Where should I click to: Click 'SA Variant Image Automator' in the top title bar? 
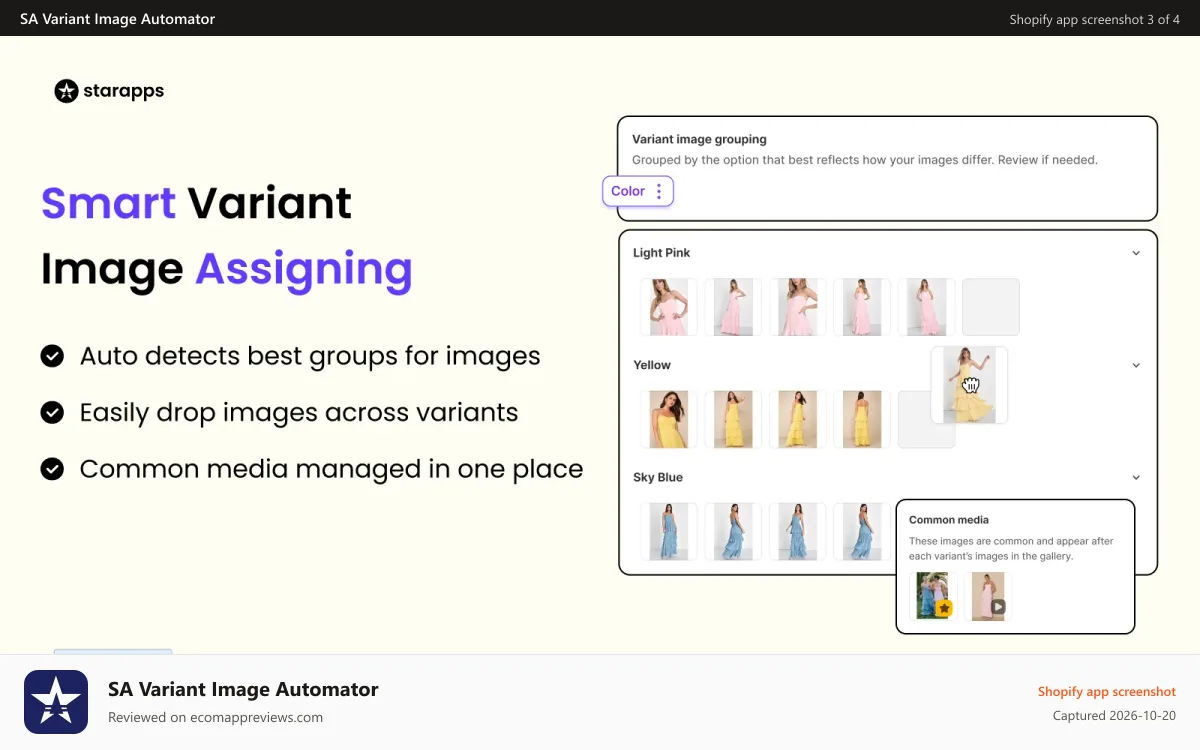click(x=117, y=19)
